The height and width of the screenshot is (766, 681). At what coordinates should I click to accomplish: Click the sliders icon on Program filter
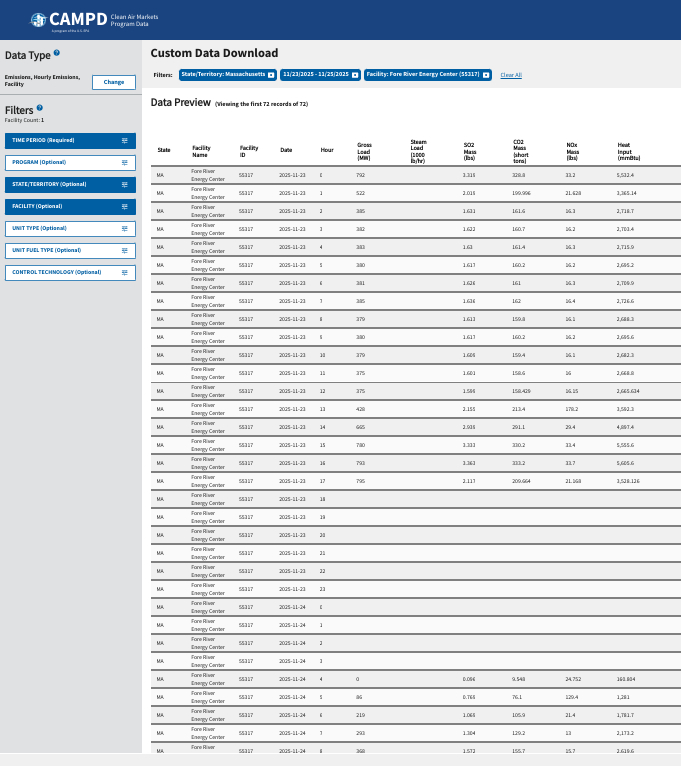coord(125,163)
